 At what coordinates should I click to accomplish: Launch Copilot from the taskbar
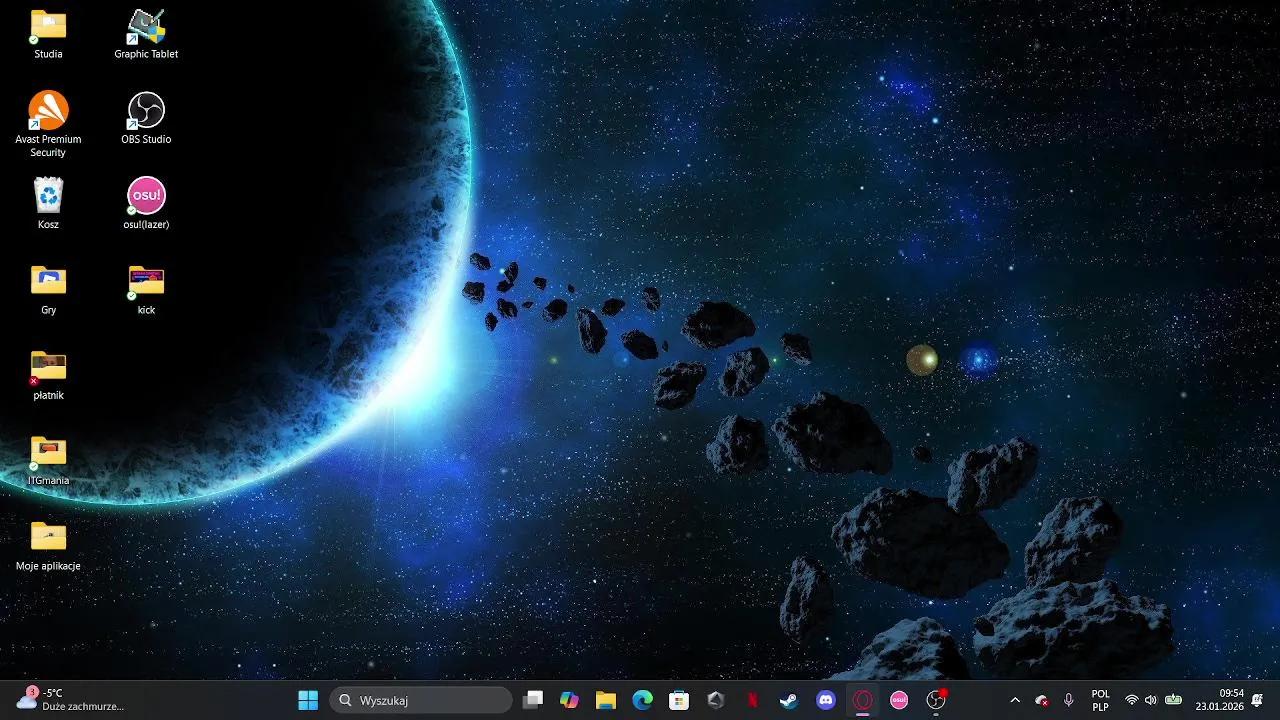point(569,700)
